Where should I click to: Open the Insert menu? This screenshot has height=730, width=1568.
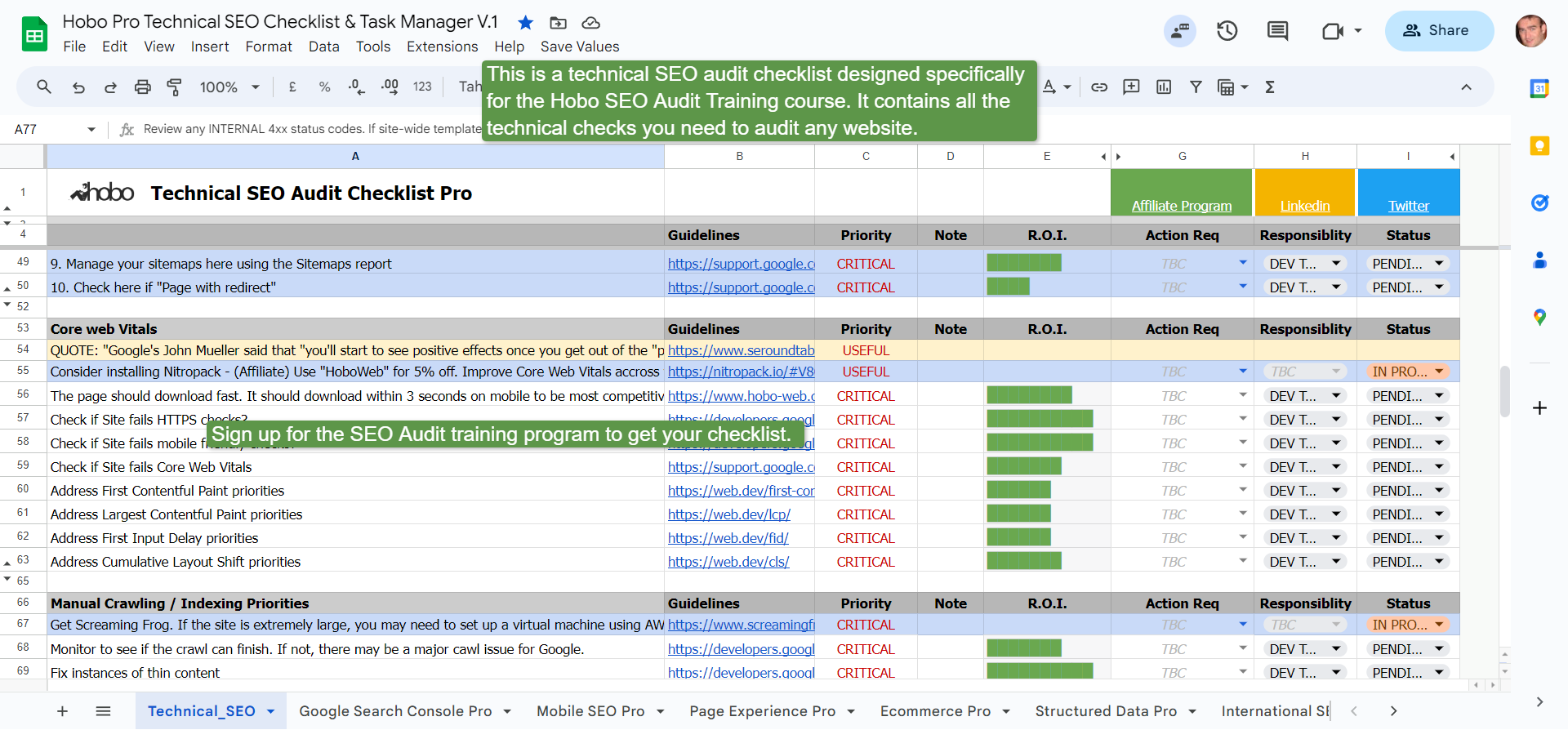pos(210,47)
